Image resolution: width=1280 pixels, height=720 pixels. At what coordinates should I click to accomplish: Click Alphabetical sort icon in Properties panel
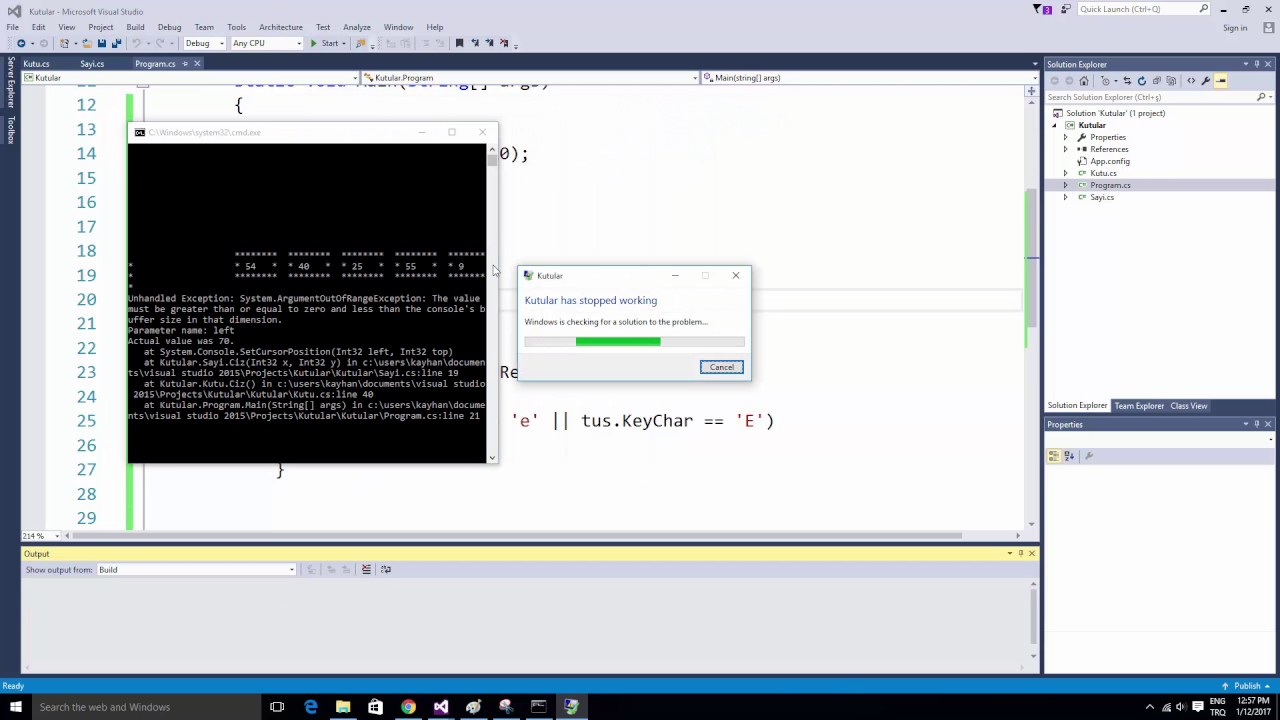click(1068, 456)
